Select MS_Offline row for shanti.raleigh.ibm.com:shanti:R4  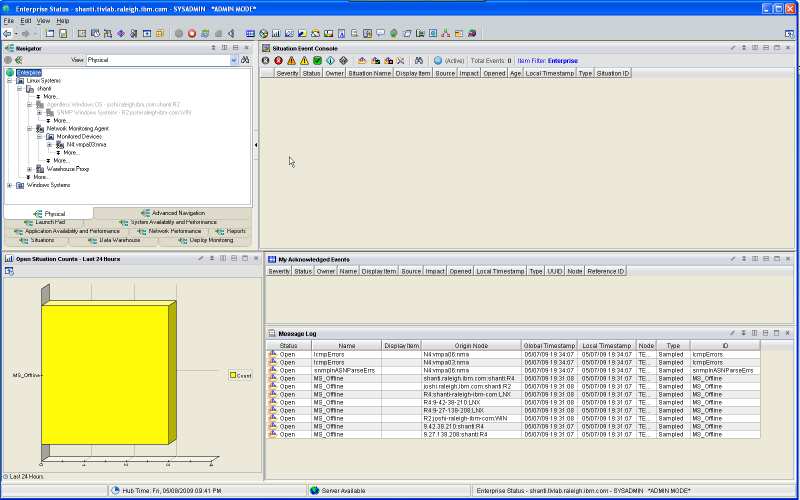point(513,379)
